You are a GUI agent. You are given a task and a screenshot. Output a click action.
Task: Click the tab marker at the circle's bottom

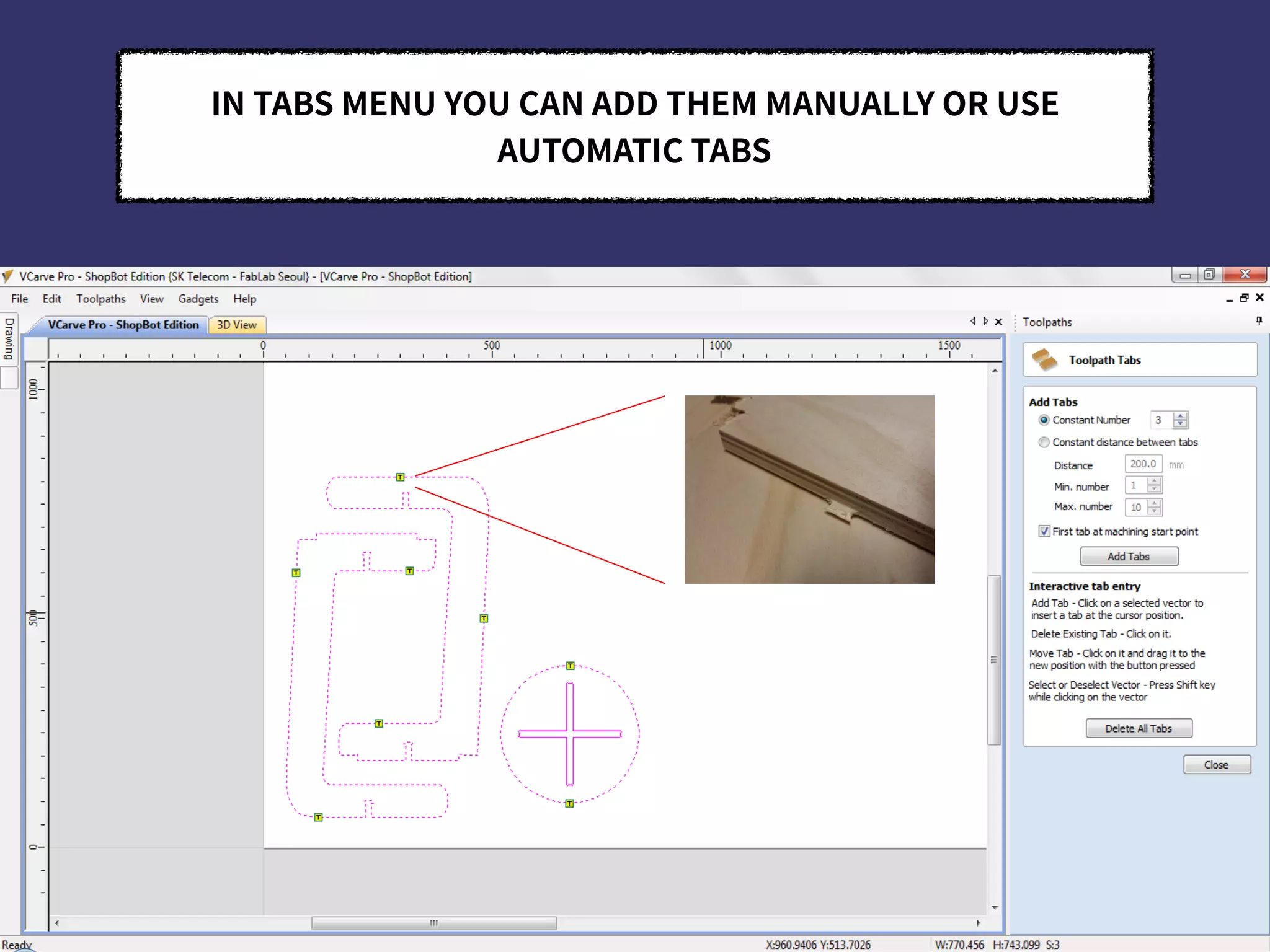coord(569,803)
